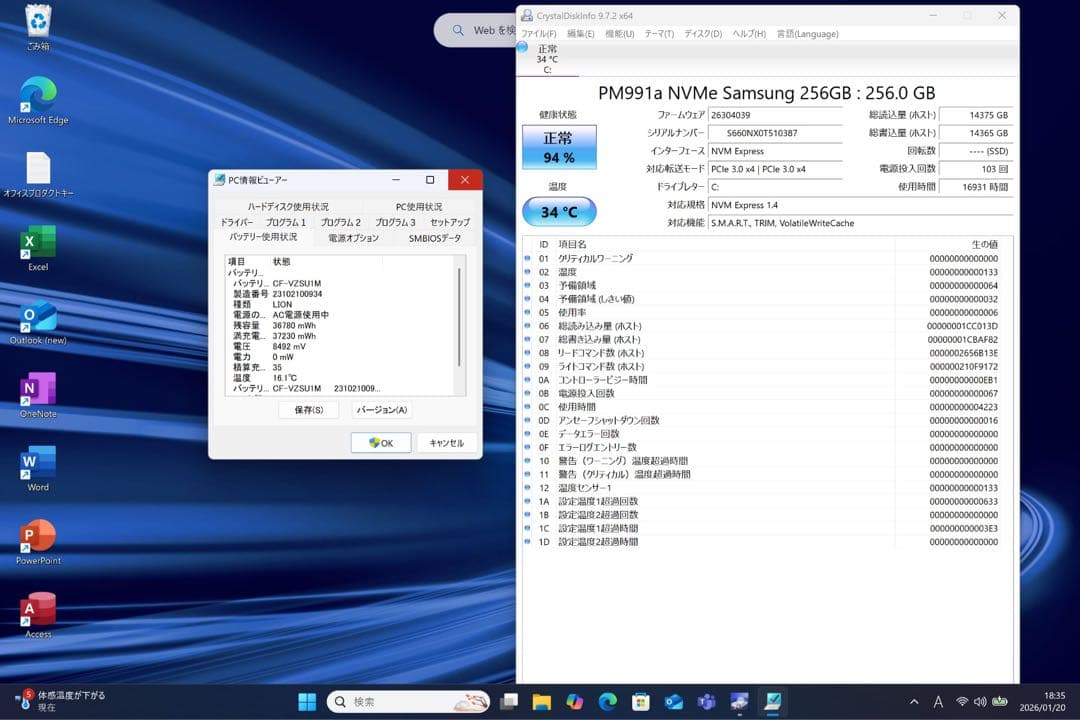Click OK in PC情報ビューアー
Image resolution: width=1080 pixels, height=720 pixels.
coord(380,442)
